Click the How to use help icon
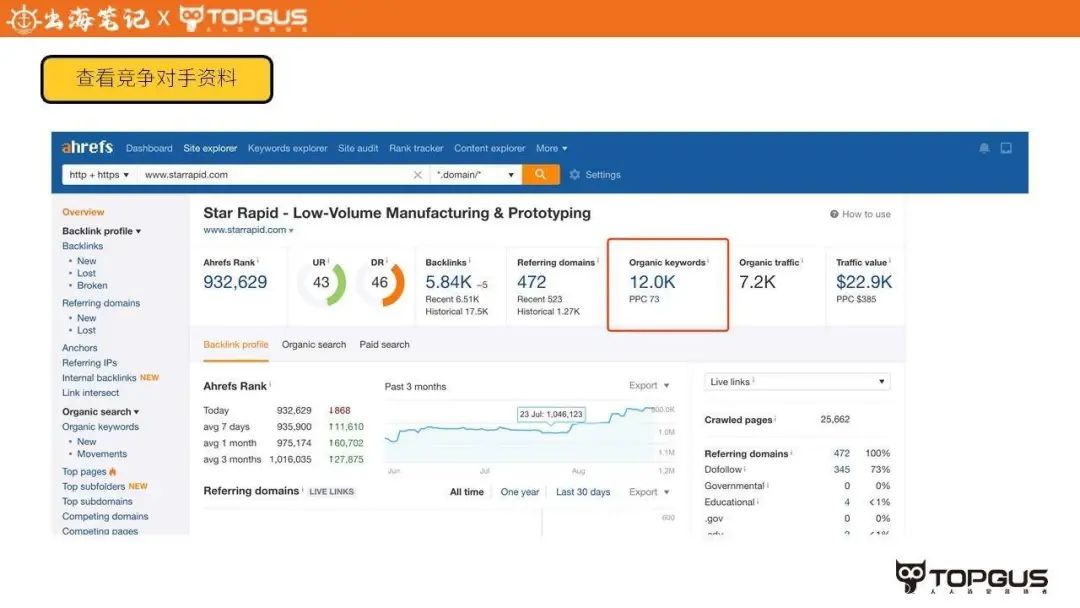The width and height of the screenshot is (1080, 608). pos(834,214)
